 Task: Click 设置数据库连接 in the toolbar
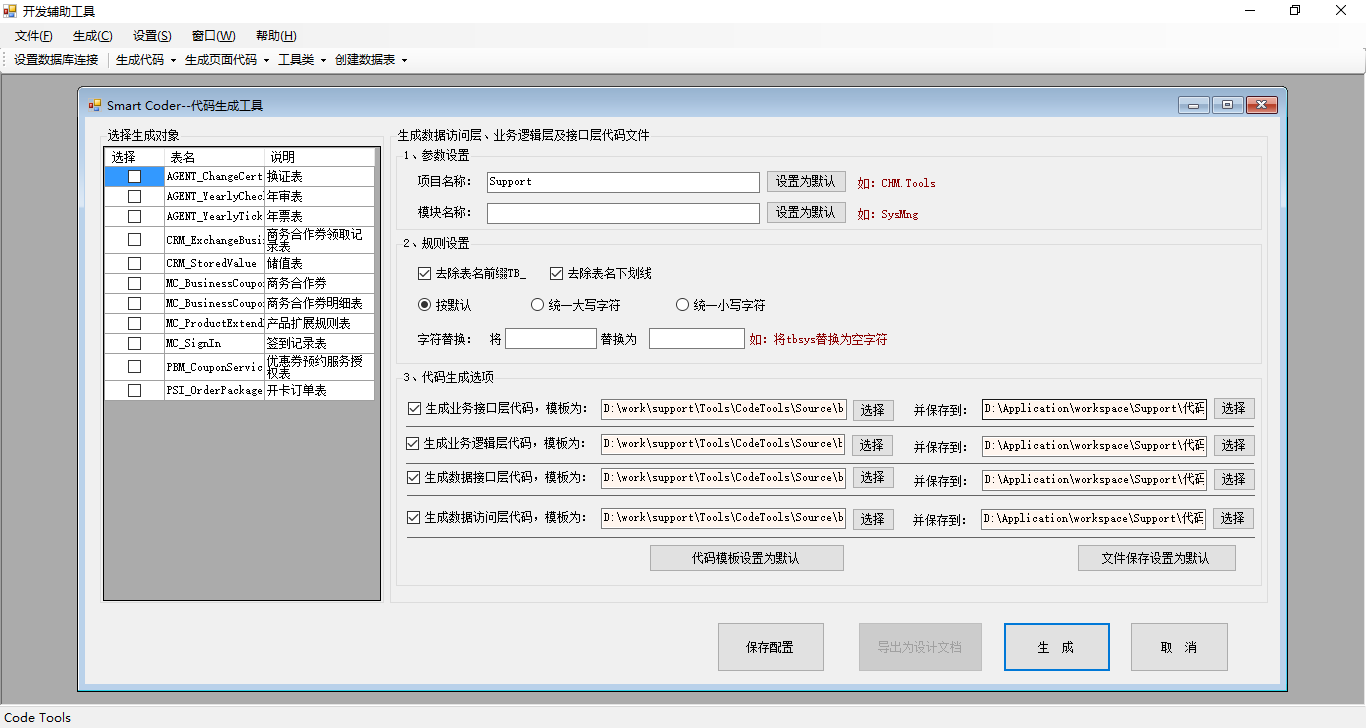click(56, 60)
